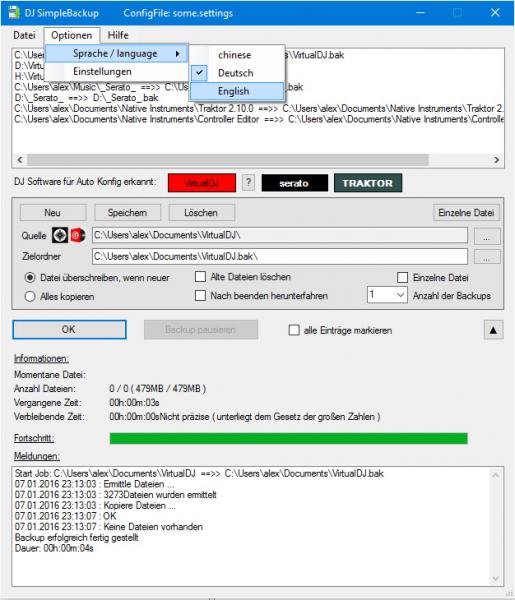Click the Zielordner path input field
This screenshot has height=600, width=515.
(280, 256)
